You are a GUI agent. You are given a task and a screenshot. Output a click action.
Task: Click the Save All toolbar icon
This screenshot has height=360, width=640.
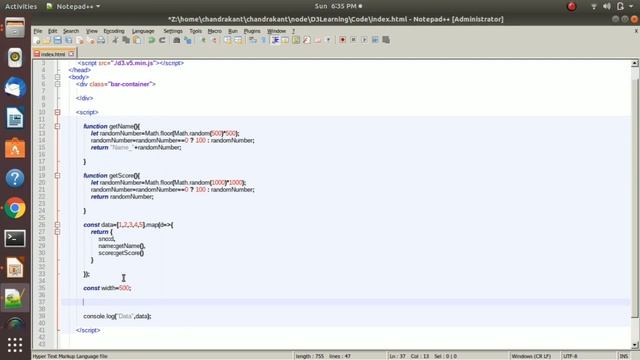68,40
